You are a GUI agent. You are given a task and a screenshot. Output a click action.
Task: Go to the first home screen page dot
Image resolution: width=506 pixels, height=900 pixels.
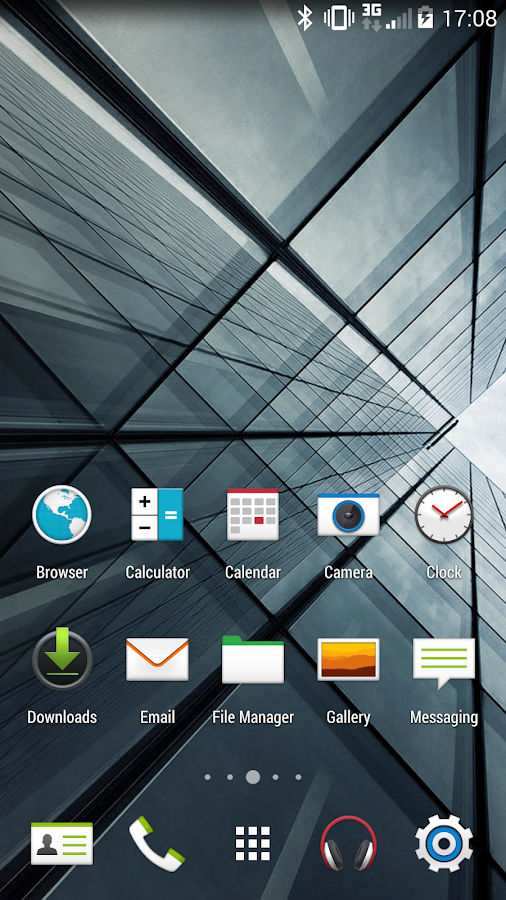(208, 777)
